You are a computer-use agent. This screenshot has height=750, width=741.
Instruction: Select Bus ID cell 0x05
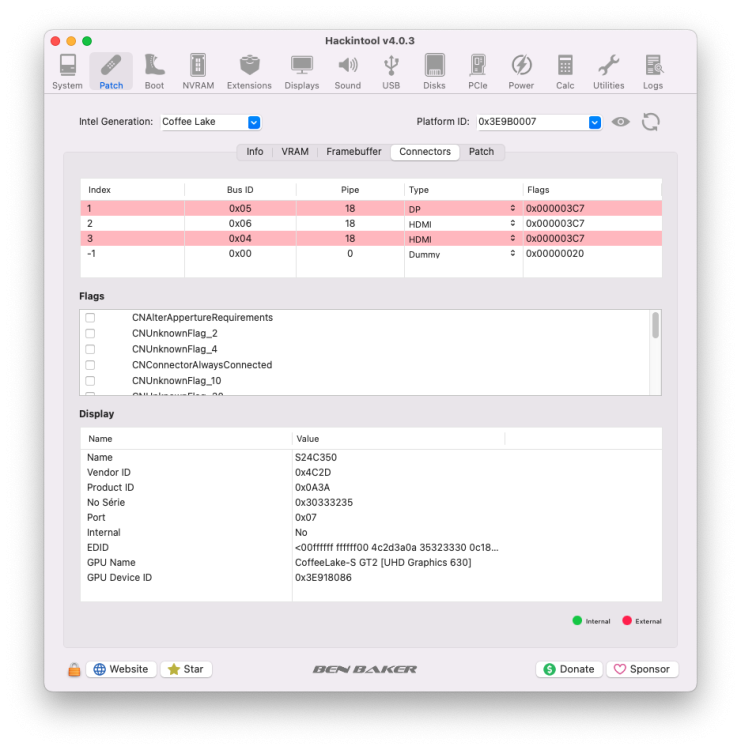pos(240,209)
